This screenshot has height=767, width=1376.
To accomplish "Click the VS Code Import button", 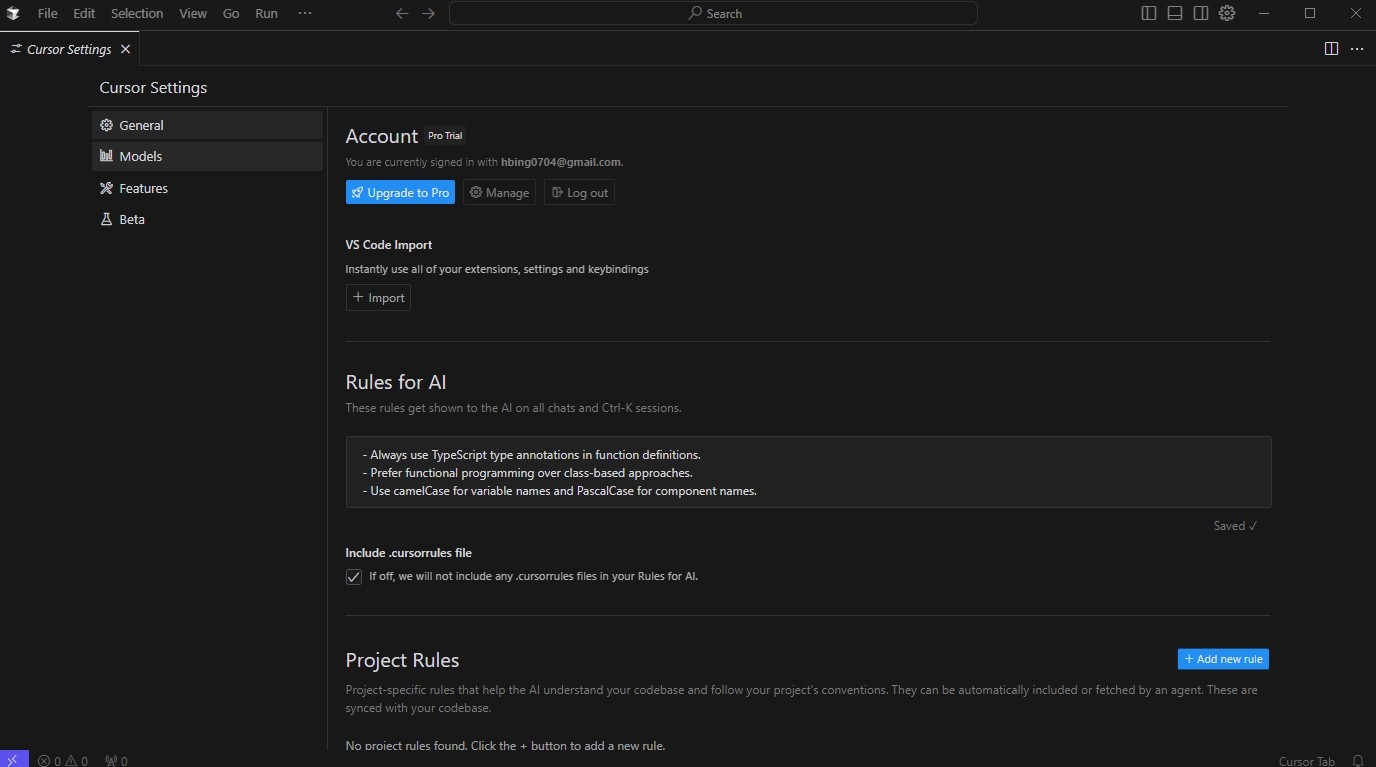I will [378, 297].
